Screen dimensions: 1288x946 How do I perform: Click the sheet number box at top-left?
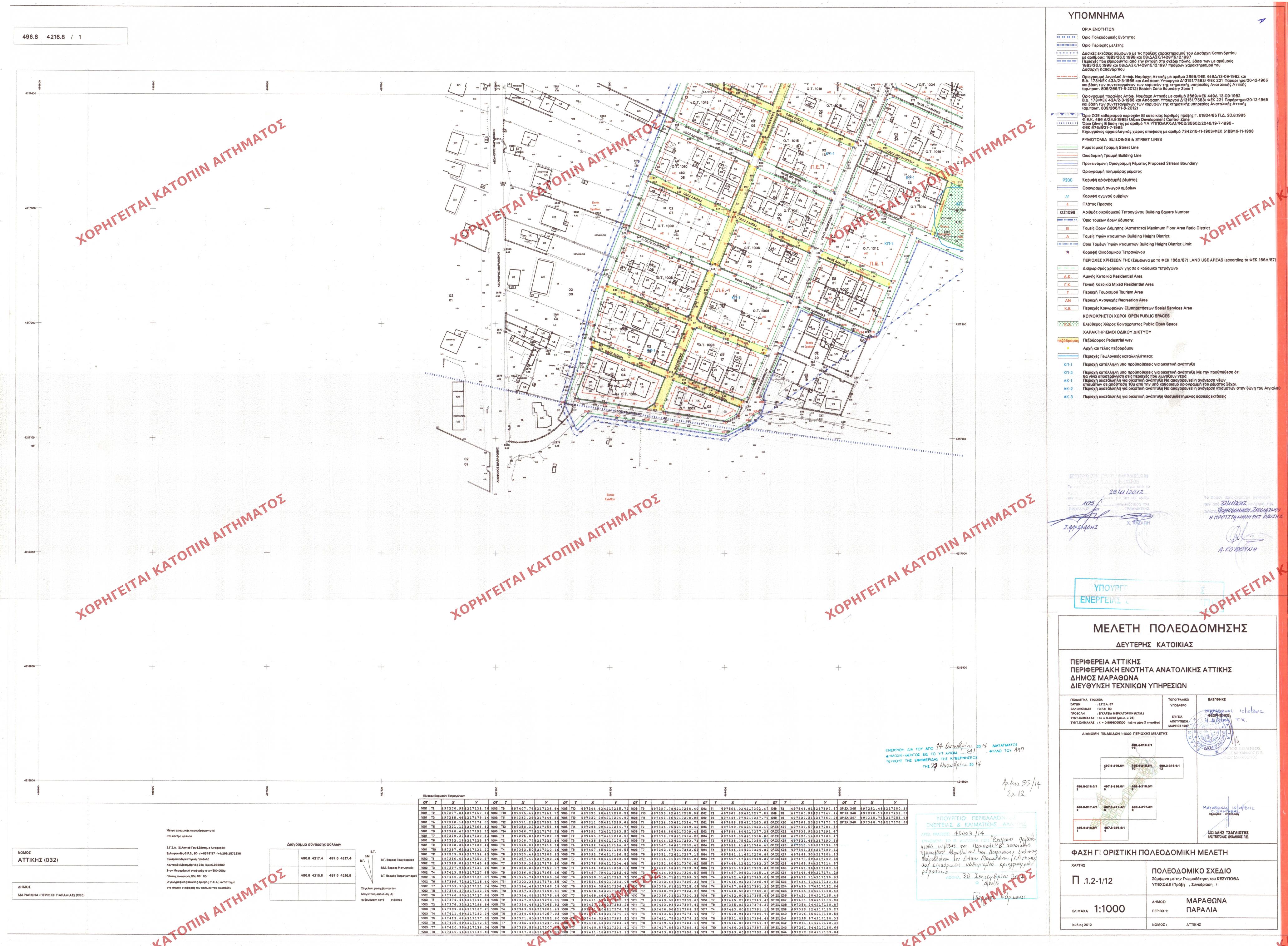tap(72, 37)
